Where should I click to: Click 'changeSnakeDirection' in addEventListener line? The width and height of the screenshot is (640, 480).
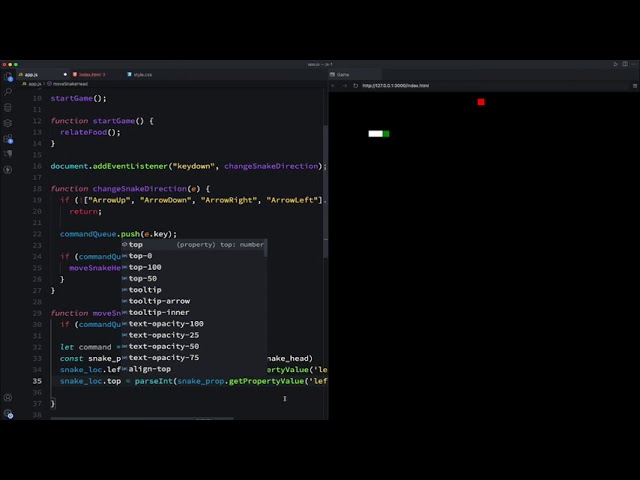271,166
